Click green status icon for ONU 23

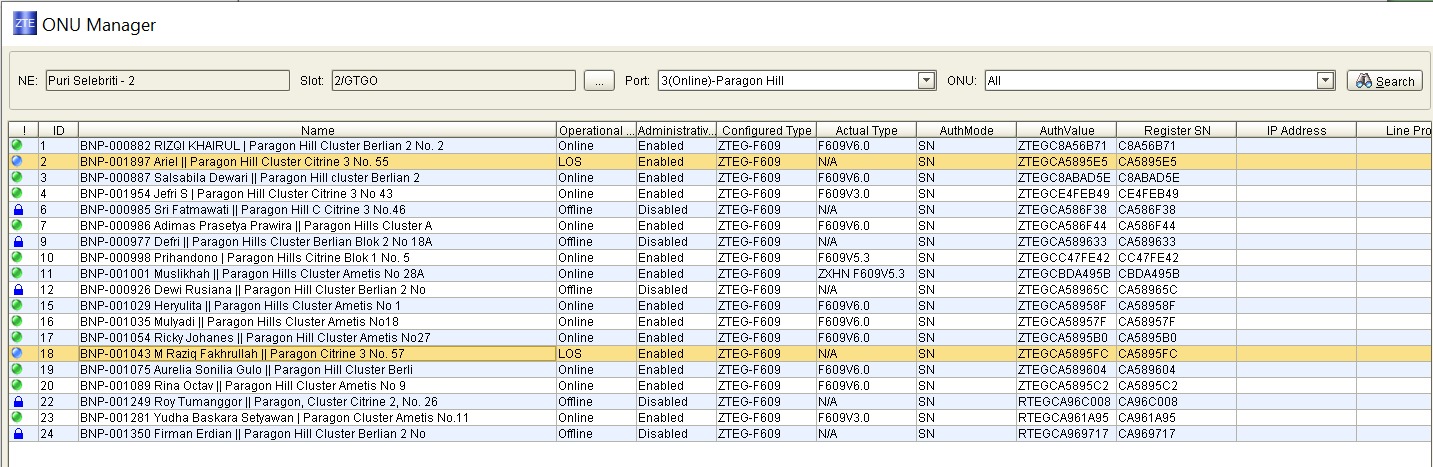click(17, 418)
